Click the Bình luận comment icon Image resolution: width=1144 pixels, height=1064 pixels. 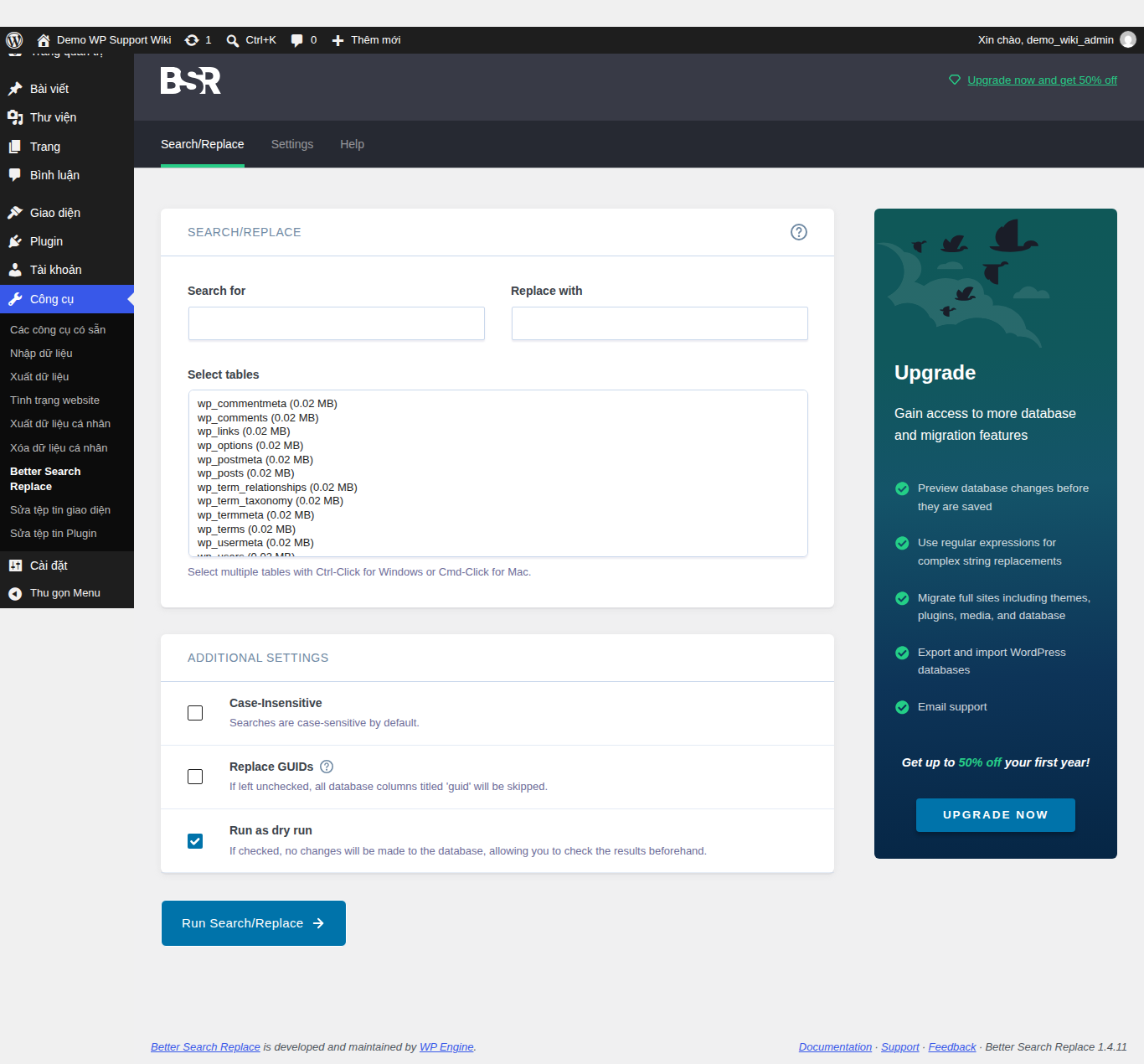point(15,175)
